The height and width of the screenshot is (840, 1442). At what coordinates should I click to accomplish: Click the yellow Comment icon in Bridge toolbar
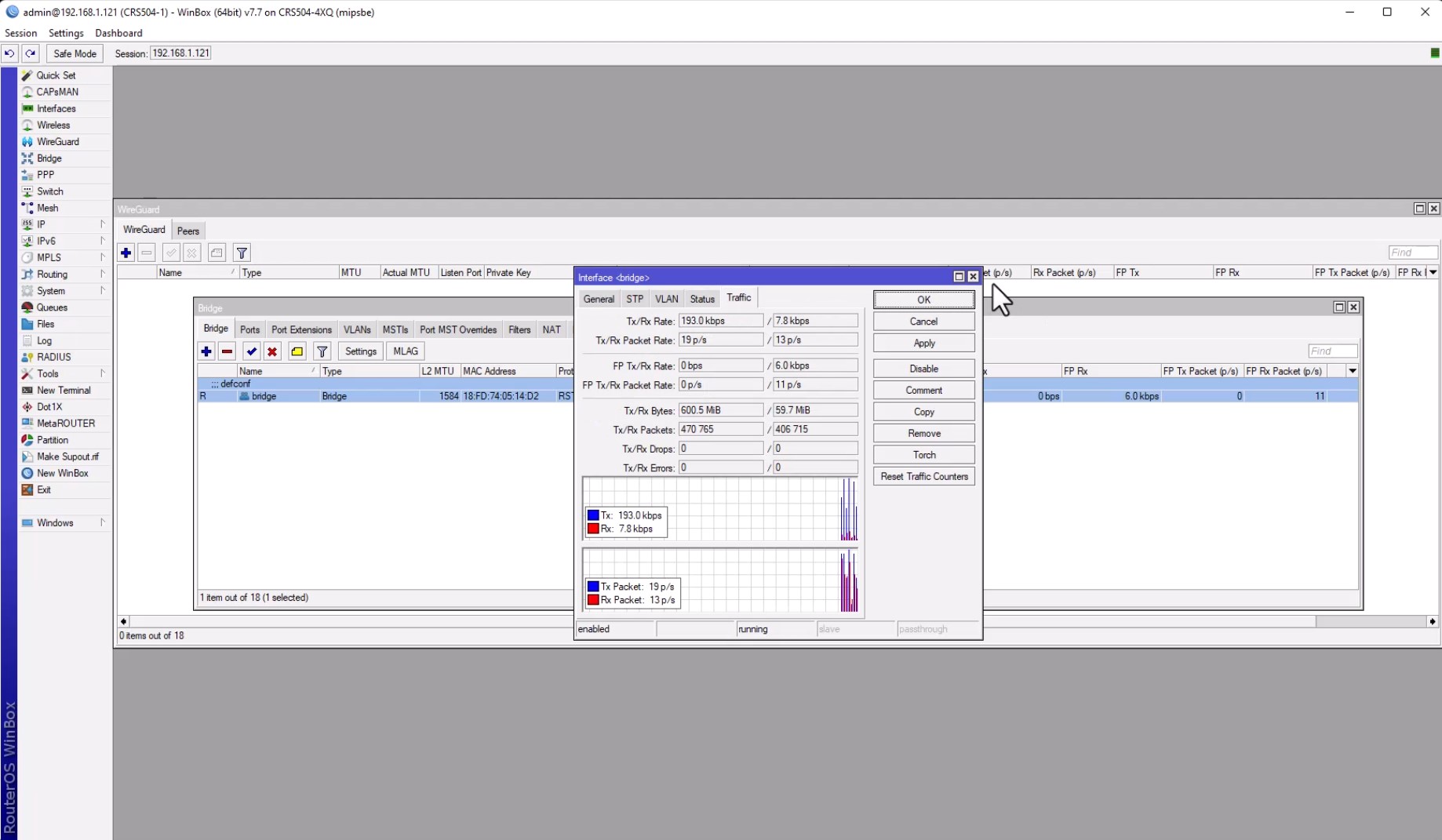(x=297, y=351)
